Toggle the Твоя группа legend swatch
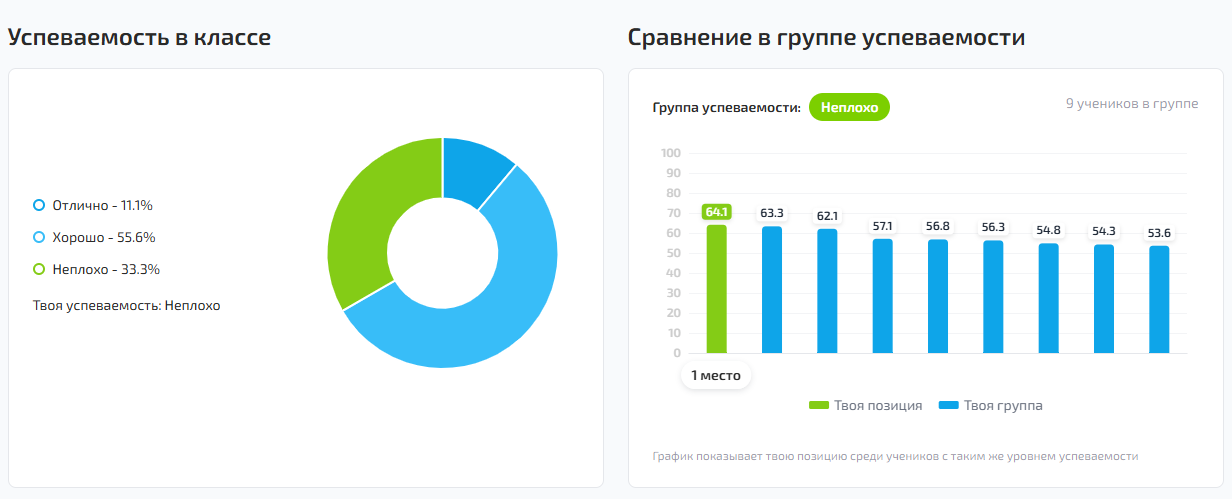This screenshot has width=1232, height=499. (949, 406)
